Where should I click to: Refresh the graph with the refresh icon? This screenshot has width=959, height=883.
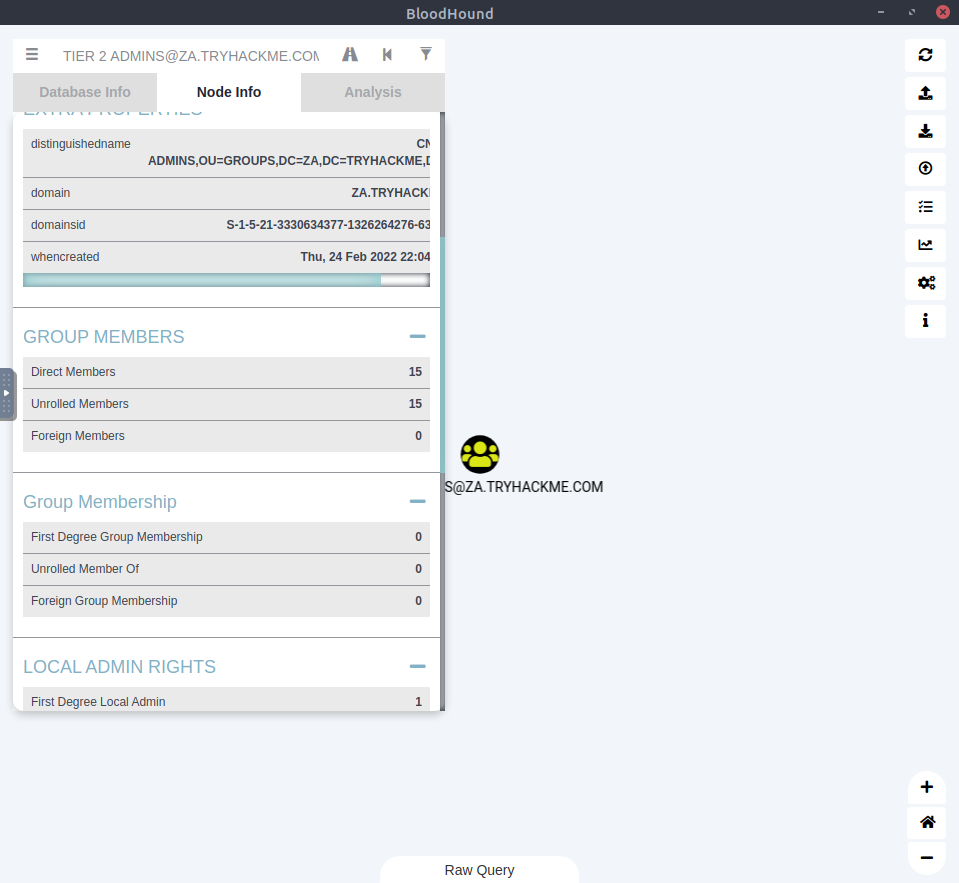tap(925, 55)
